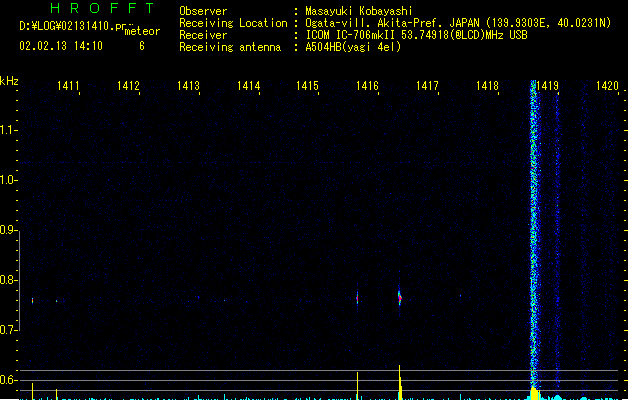
Task: Click the yellow power spike just before 1416
Action: [x=357, y=386]
